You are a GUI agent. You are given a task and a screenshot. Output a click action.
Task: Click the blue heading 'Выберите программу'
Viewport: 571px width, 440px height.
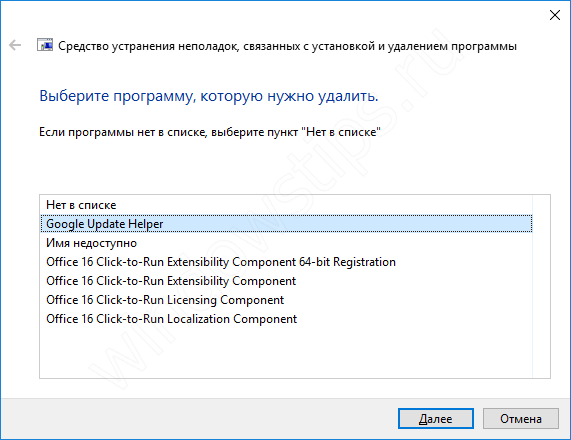[209, 96]
